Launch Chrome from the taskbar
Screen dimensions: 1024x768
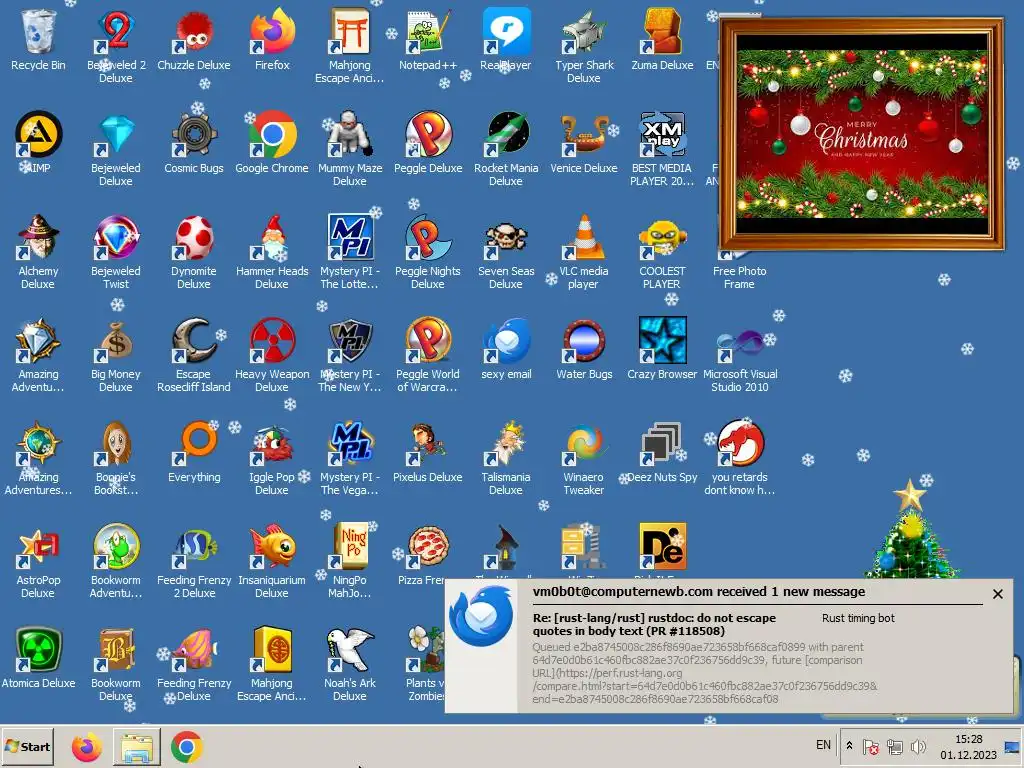(187, 747)
